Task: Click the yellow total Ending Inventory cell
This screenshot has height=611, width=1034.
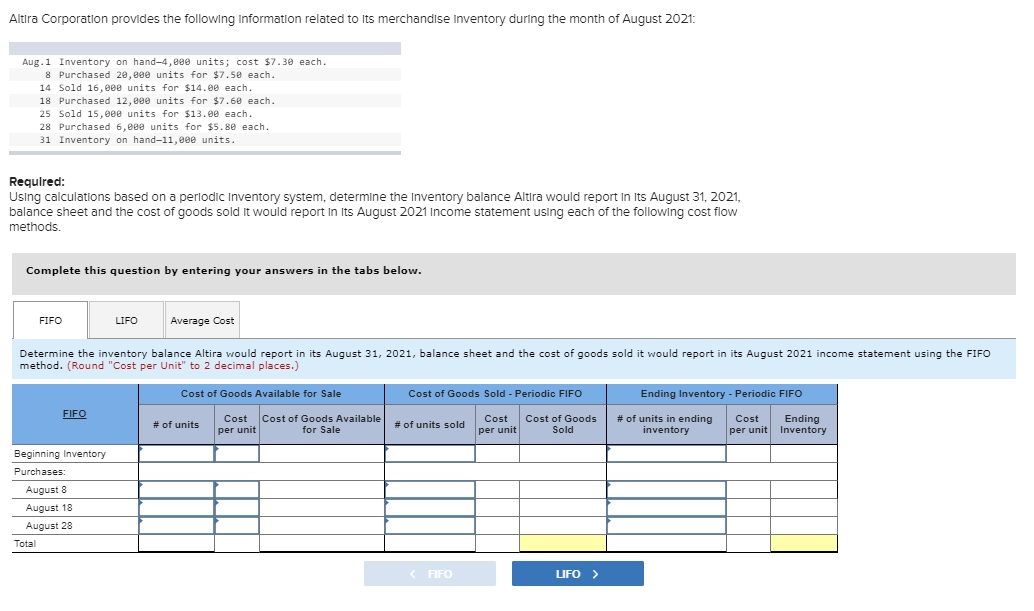Action: 804,543
